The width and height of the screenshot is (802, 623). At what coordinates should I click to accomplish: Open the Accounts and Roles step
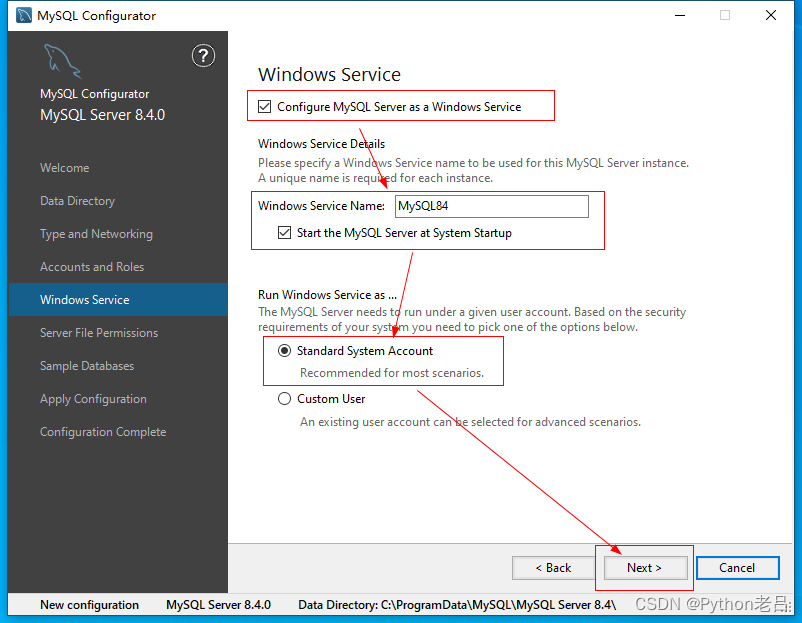[x=92, y=267]
